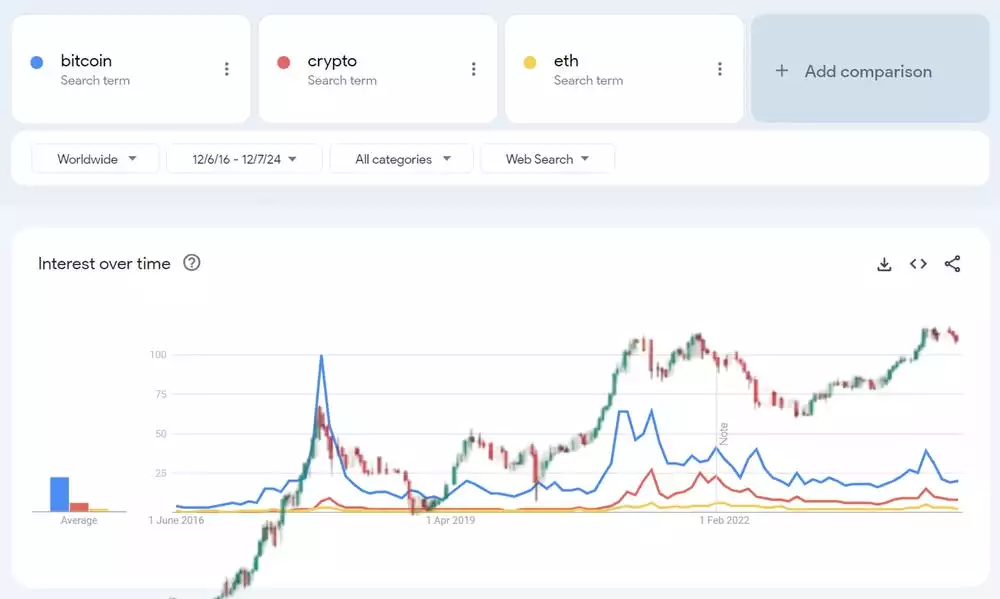Open the 12/6/16 - 12/7/24 date range dropdown
Screen dimensions: 1000x599
(243, 158)
